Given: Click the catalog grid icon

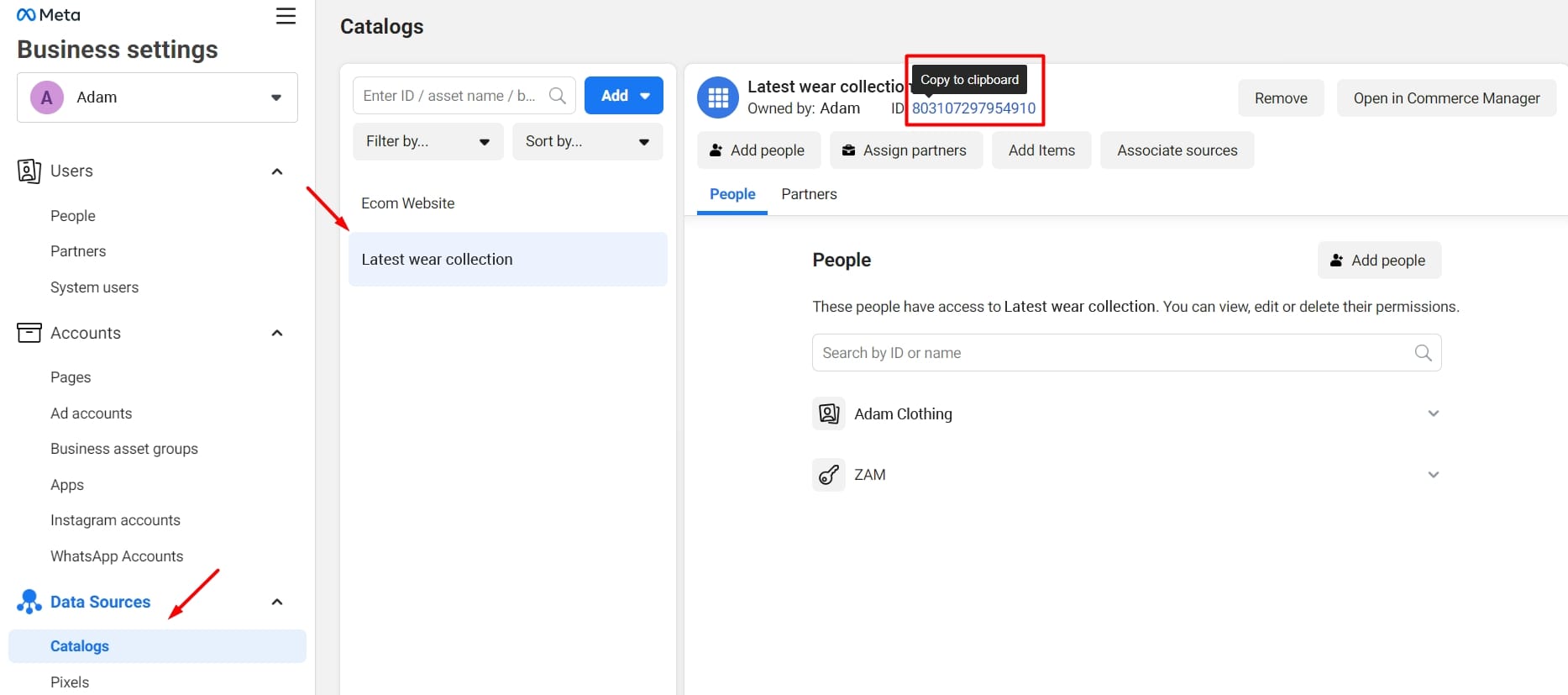Looking at the screenshot, I should 718,97.
